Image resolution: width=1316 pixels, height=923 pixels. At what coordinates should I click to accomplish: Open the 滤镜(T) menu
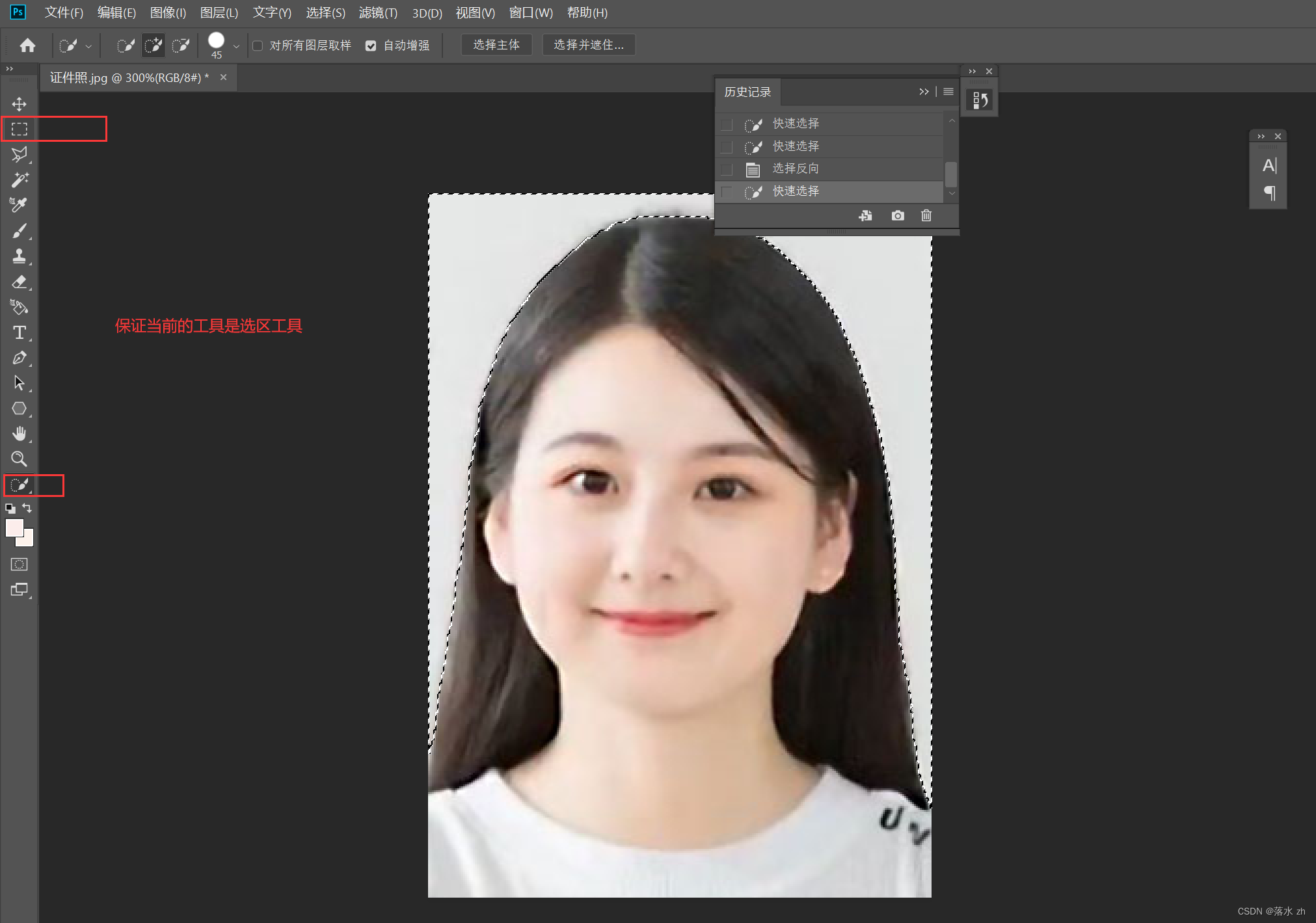(x=378, y=13)
